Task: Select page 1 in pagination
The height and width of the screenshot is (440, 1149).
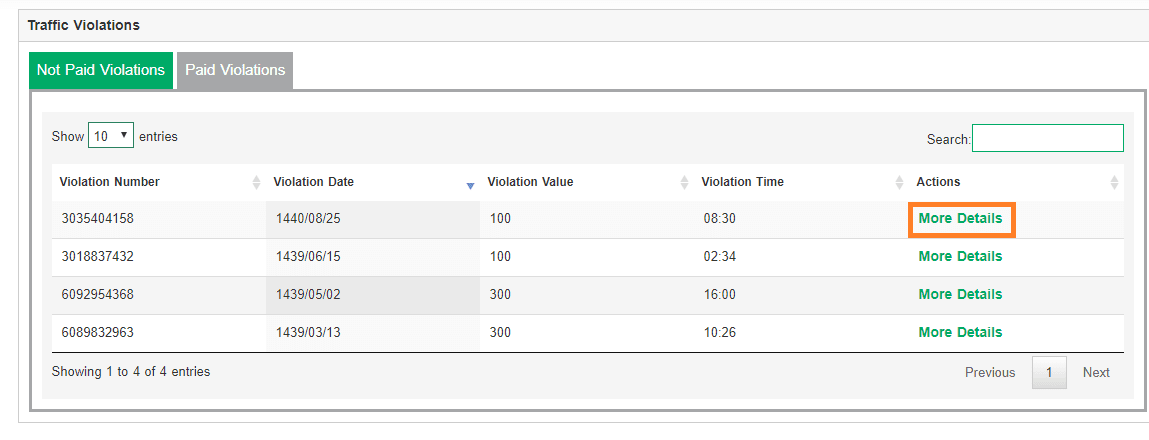Action: tap(1049, 372)
